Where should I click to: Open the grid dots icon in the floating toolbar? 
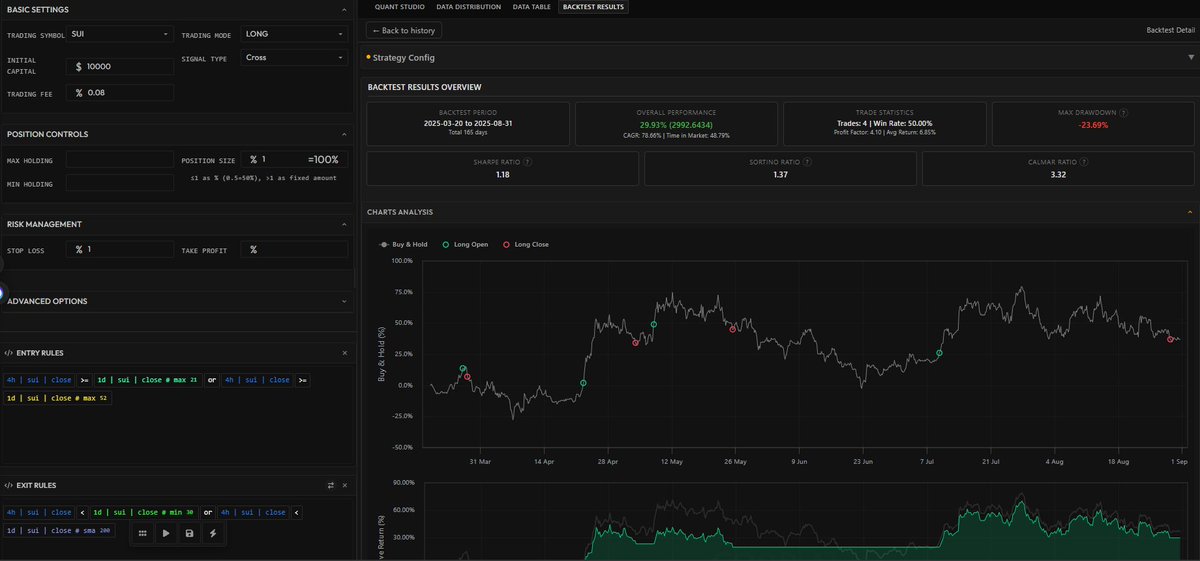coord(143,534)
